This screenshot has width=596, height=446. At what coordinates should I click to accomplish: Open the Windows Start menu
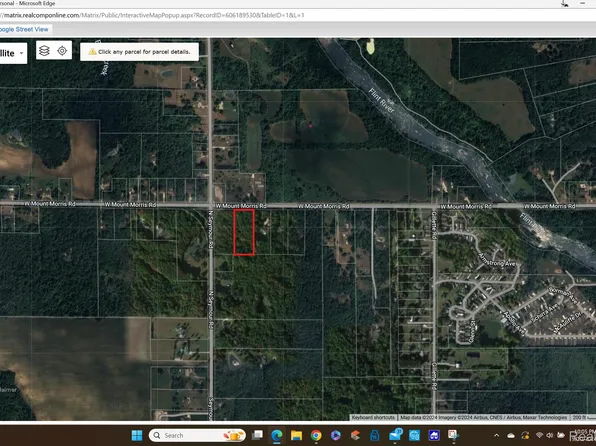[137, 435]
